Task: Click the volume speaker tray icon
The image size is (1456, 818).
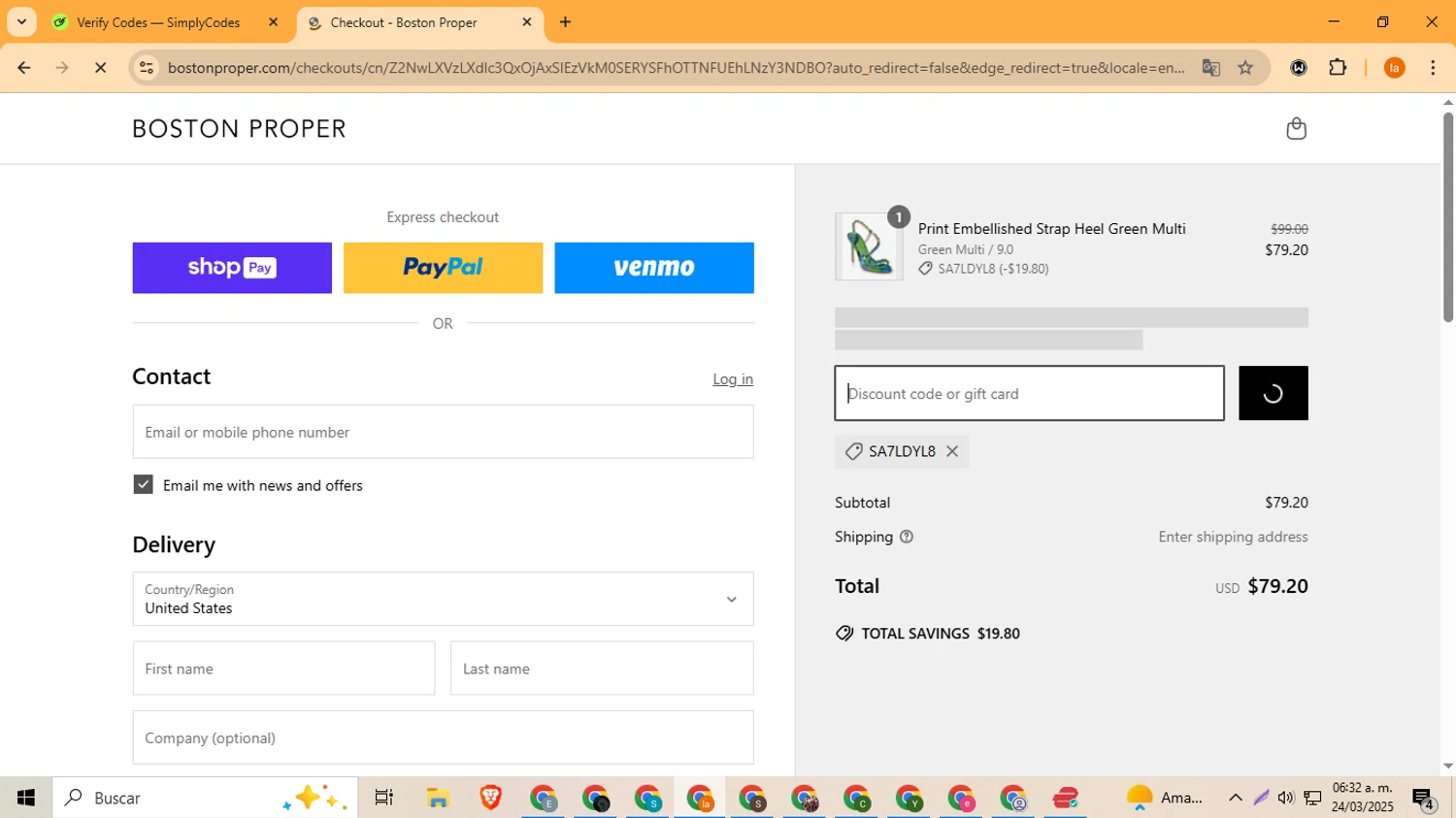Action: pyautogui.click(x=1286, y=798)
